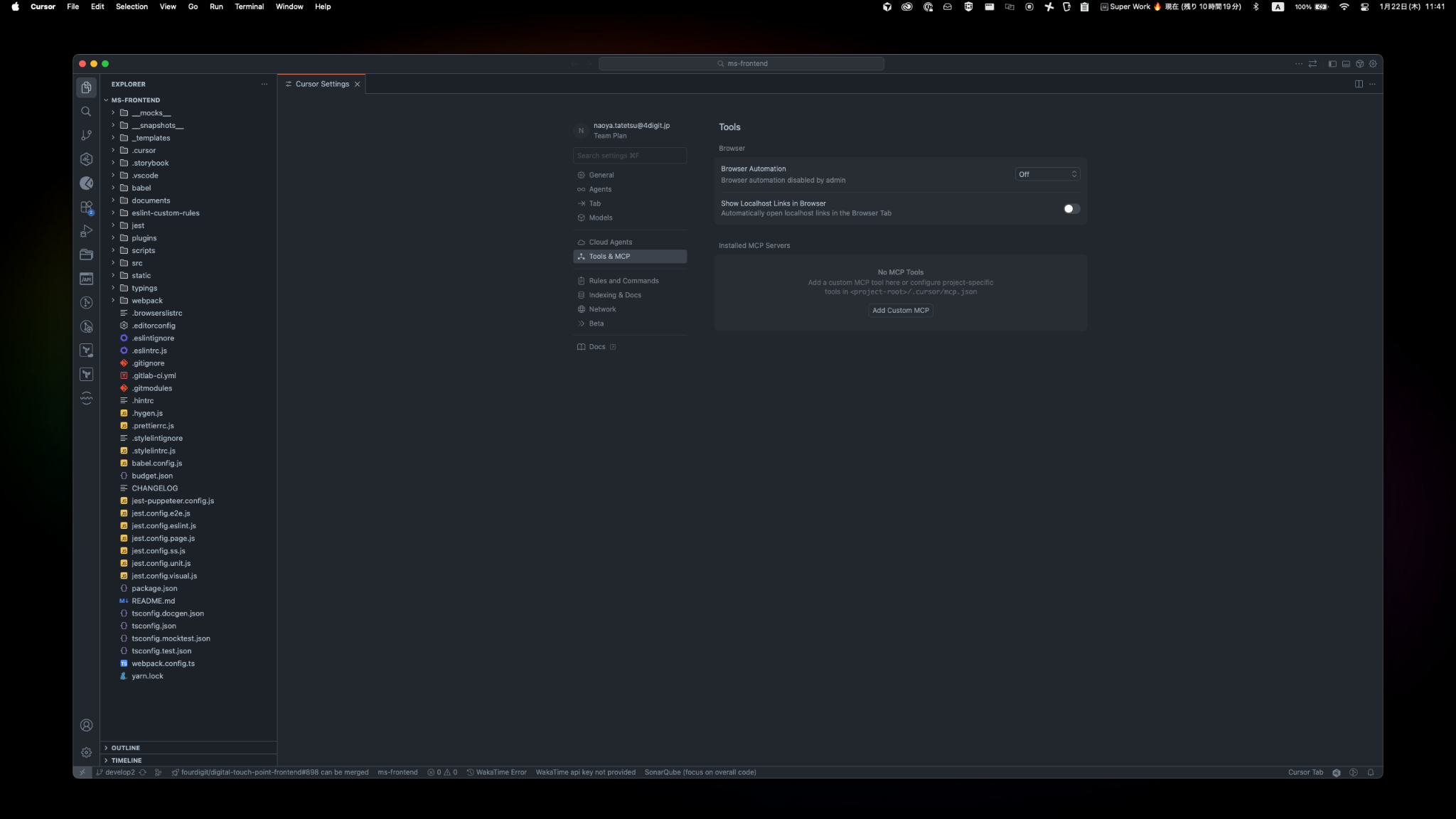Image resolution: width=1456 pixels, height=819 pixels.
Task: Open the Terminal menu
Action: click(249, 6)
